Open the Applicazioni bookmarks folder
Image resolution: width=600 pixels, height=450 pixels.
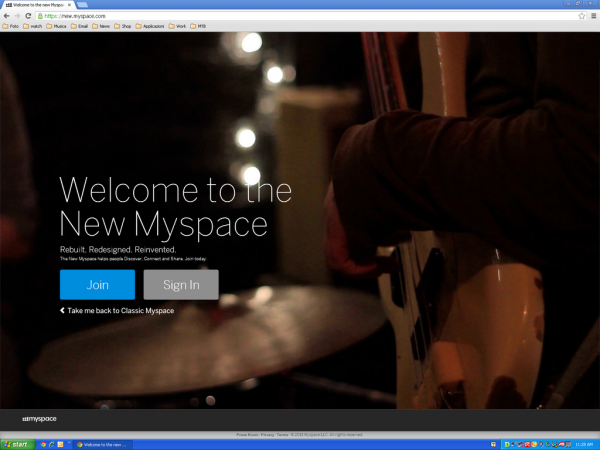(150, 26)
